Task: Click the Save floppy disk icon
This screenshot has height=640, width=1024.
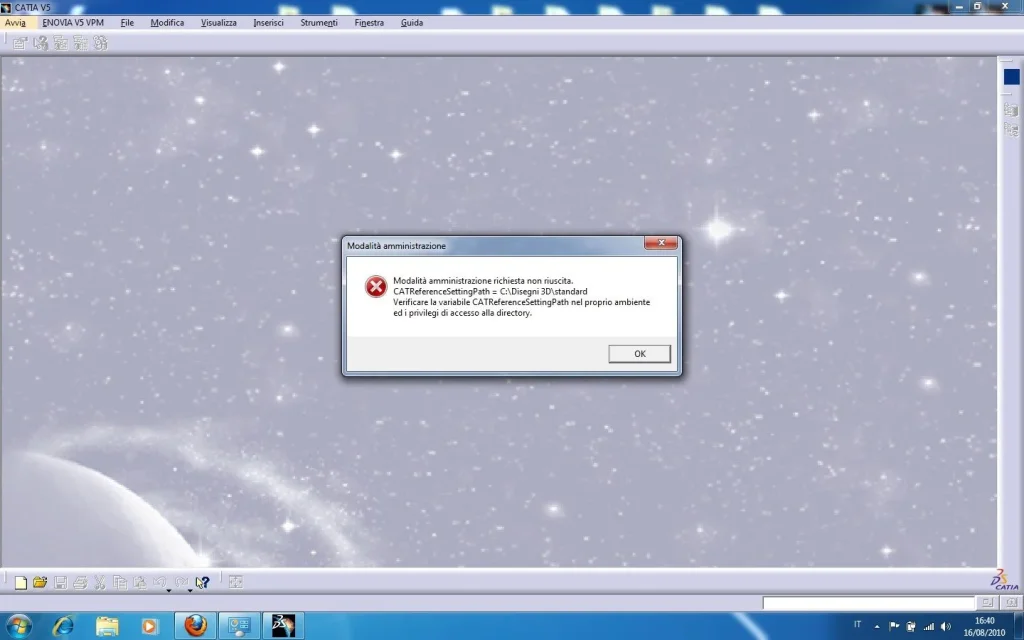Action: pos(61,582)
